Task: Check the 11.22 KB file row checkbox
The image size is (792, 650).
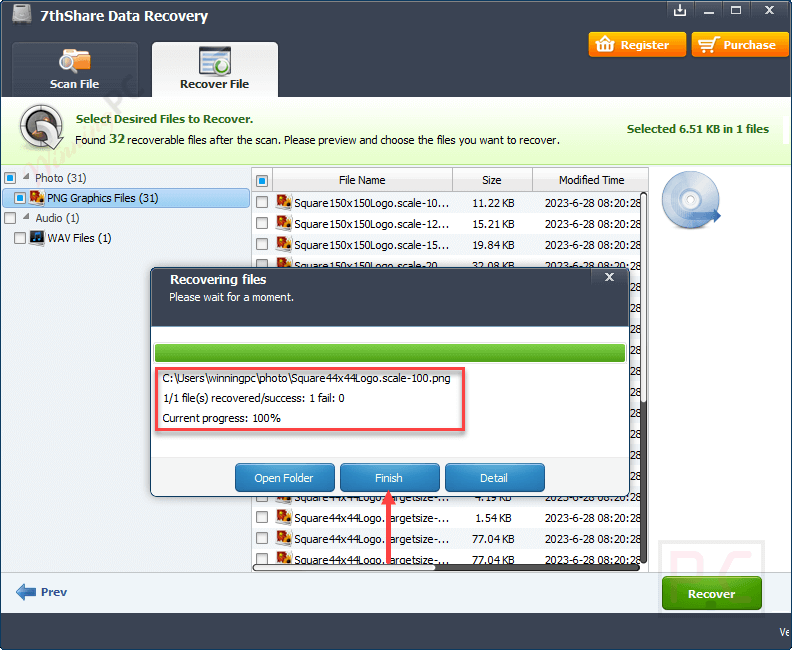Action: pyautogui.click(x=262, y=203)
